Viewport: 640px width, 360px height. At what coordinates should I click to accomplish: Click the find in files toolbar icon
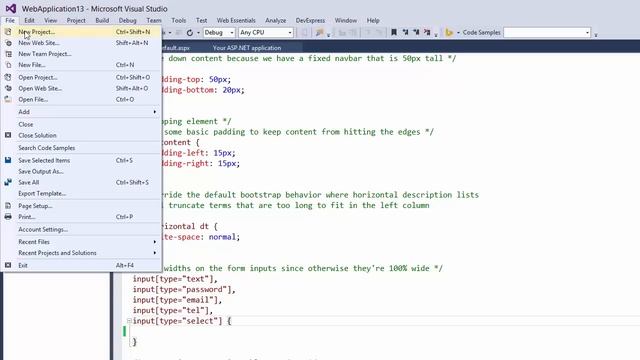[x=320, y=32]
